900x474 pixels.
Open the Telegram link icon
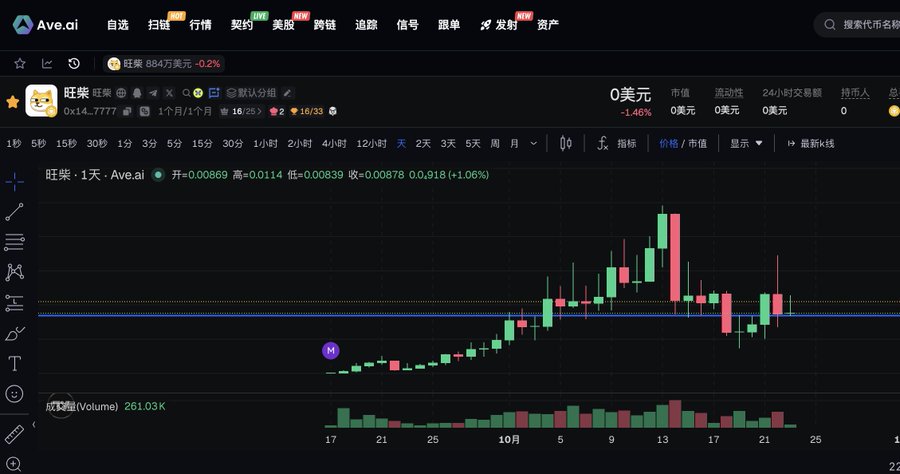click(x=153, y=92)
